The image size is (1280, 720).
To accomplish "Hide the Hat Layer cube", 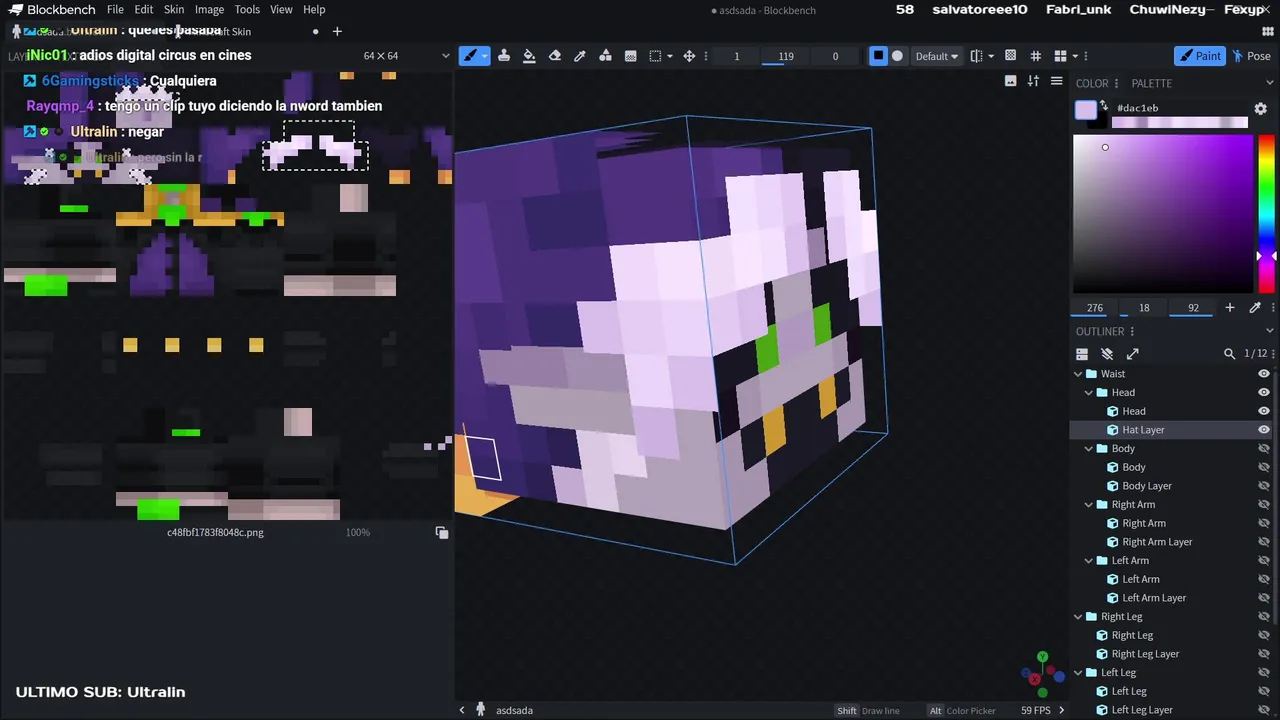I will [1264, 430].
